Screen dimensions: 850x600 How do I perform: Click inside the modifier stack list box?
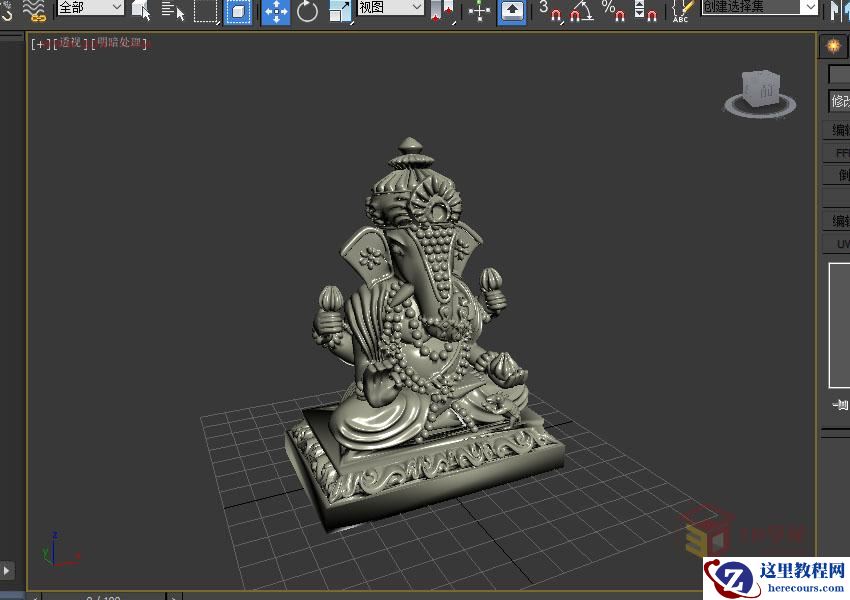coord(840,325)
